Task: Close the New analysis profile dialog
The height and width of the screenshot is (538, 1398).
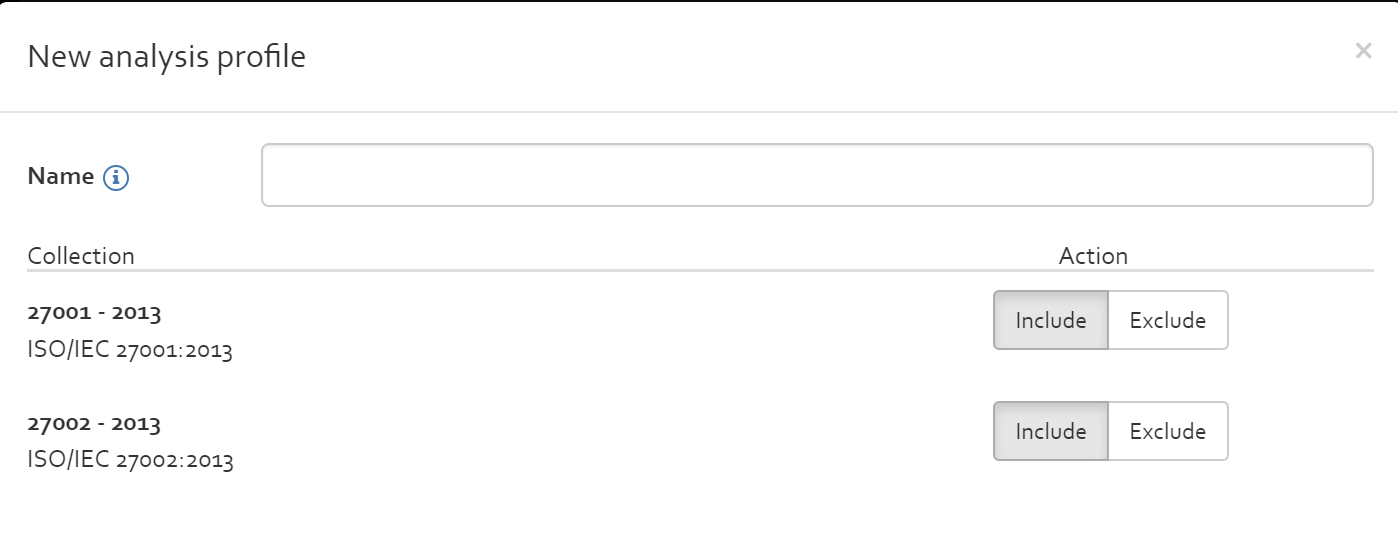Action: 1363,50
